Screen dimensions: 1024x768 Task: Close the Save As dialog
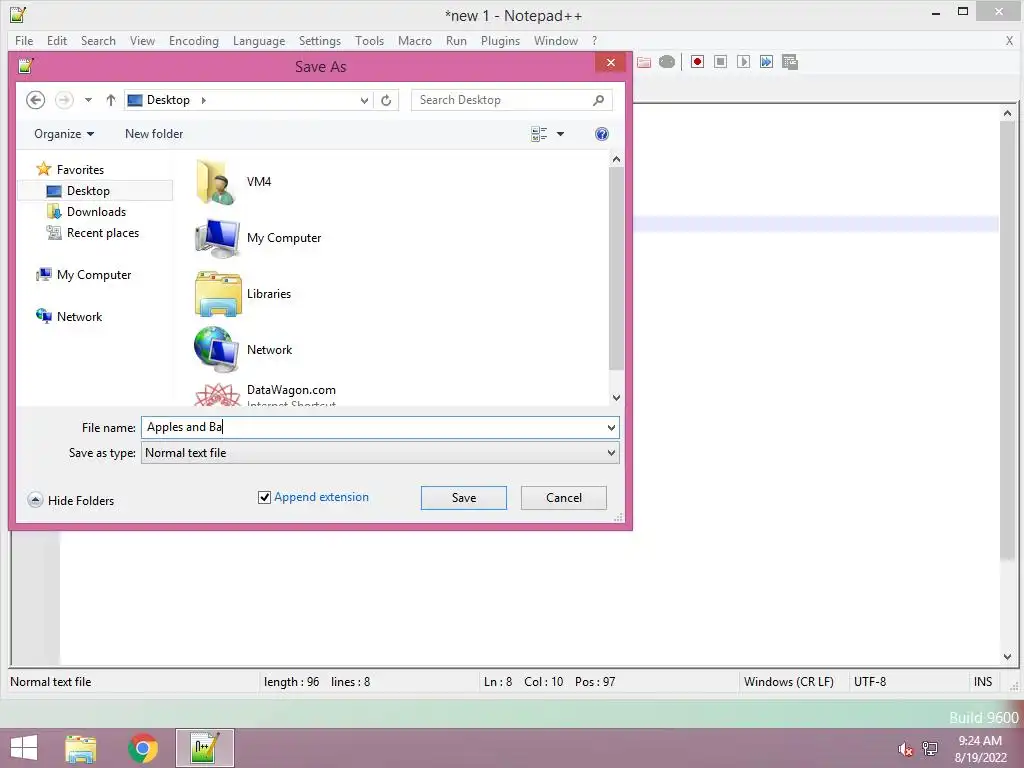pos(611,63)
